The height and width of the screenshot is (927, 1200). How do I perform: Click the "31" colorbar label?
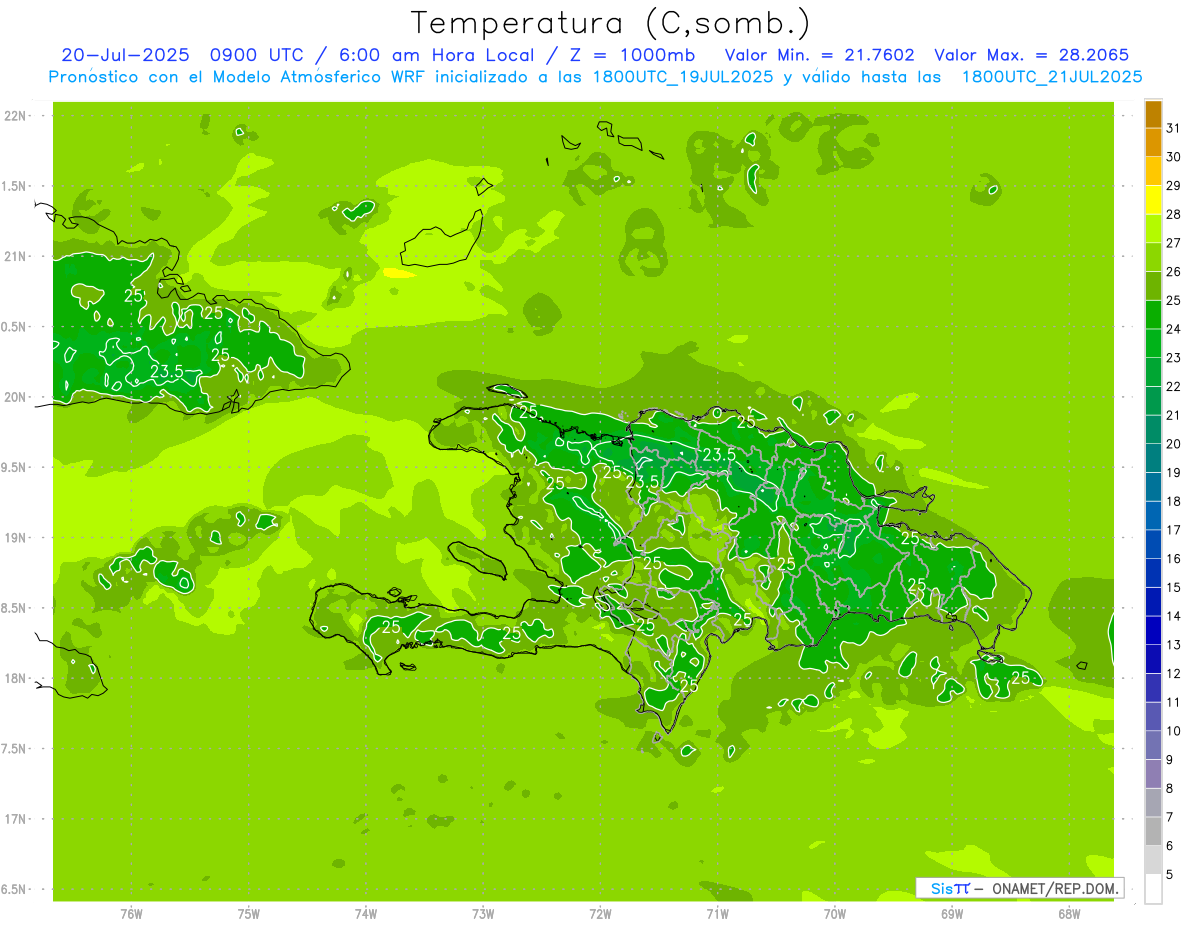1173,128
